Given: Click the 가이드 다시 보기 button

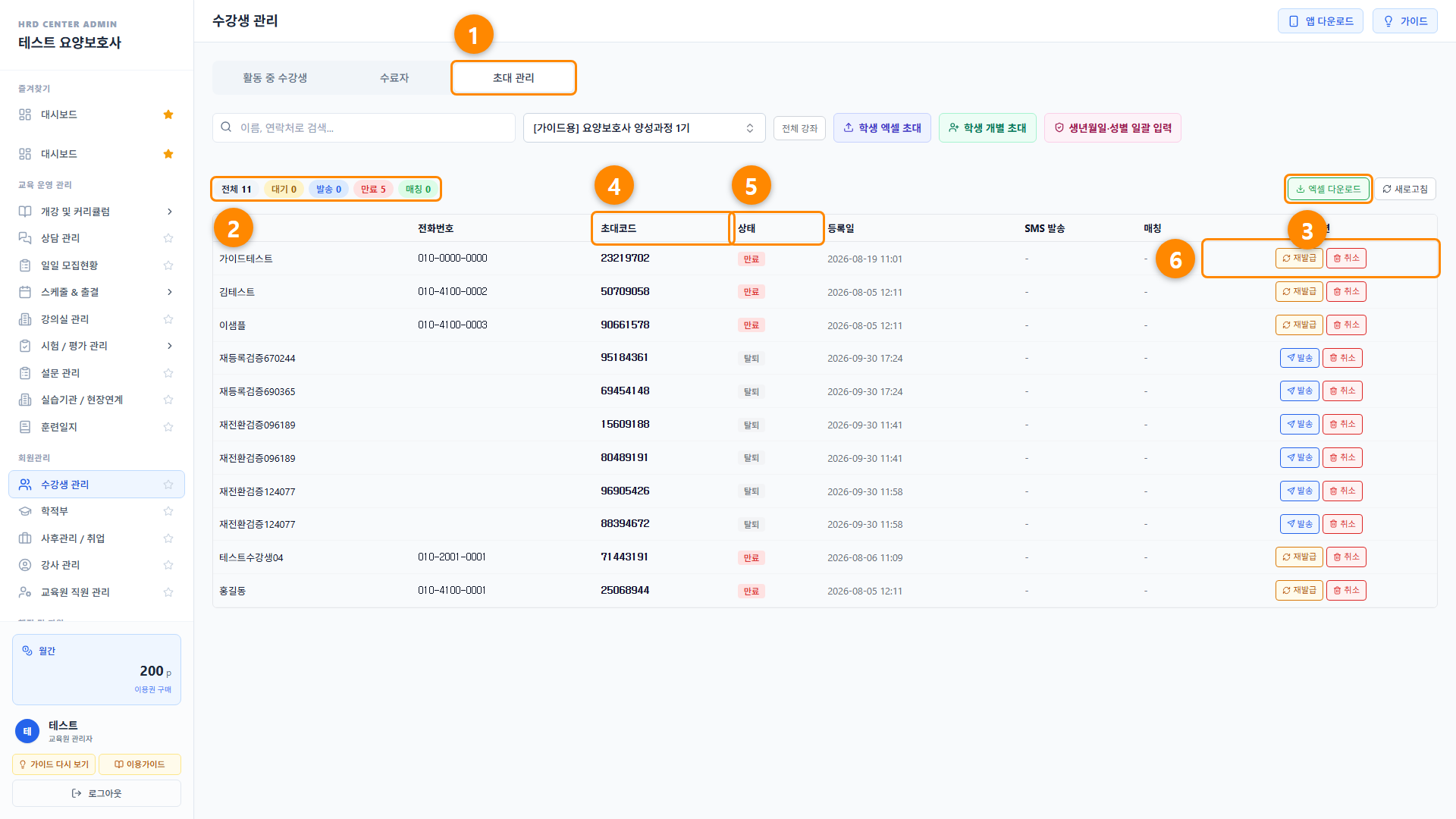Looking at the screenshot, I should click(54, 764).
